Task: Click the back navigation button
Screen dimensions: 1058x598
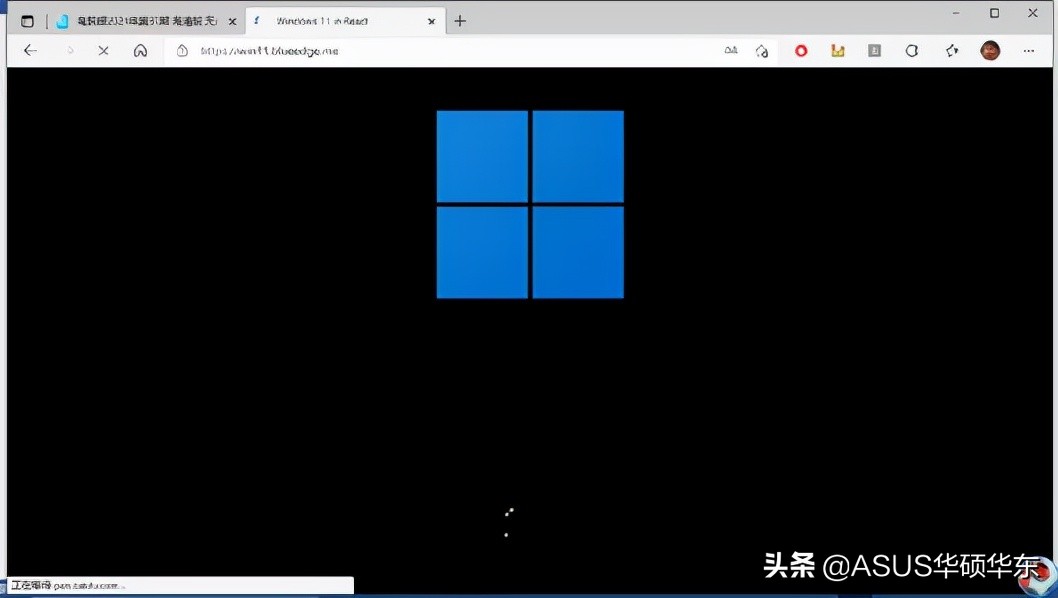Action: pyautogui.click(x=30, y=50)
